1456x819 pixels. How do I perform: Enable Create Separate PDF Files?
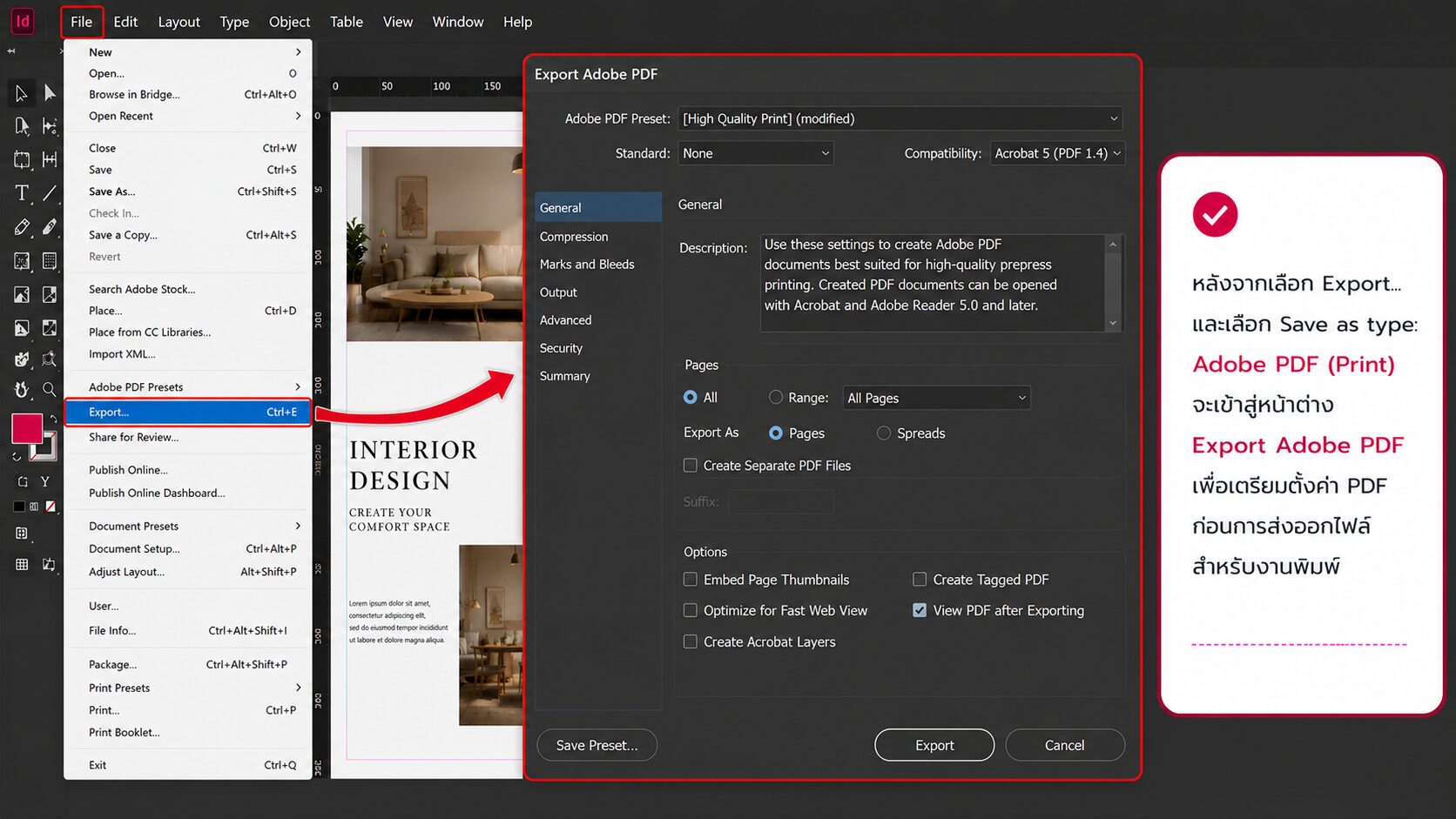(x=691, y=466)
